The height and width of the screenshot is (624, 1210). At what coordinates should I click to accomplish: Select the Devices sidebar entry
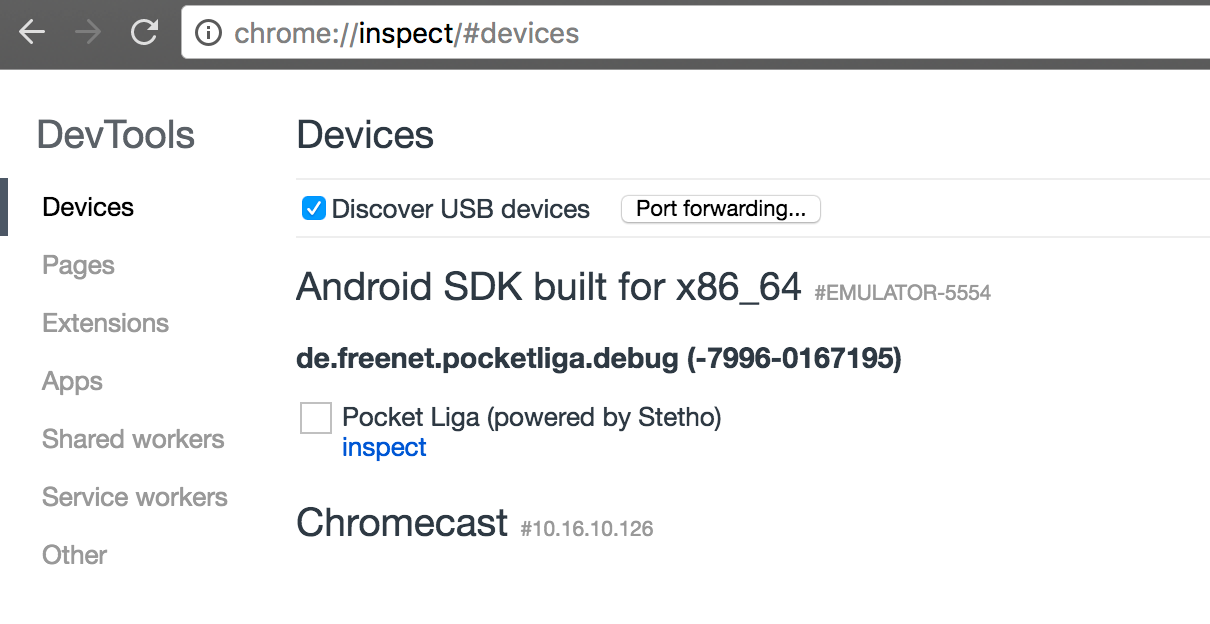pyautogui.click(x=88, y=207)
